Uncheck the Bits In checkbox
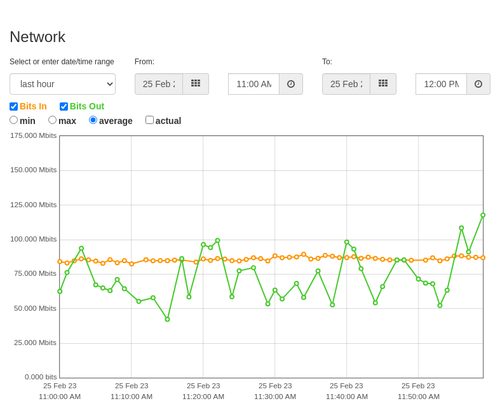 coord(14,106)
